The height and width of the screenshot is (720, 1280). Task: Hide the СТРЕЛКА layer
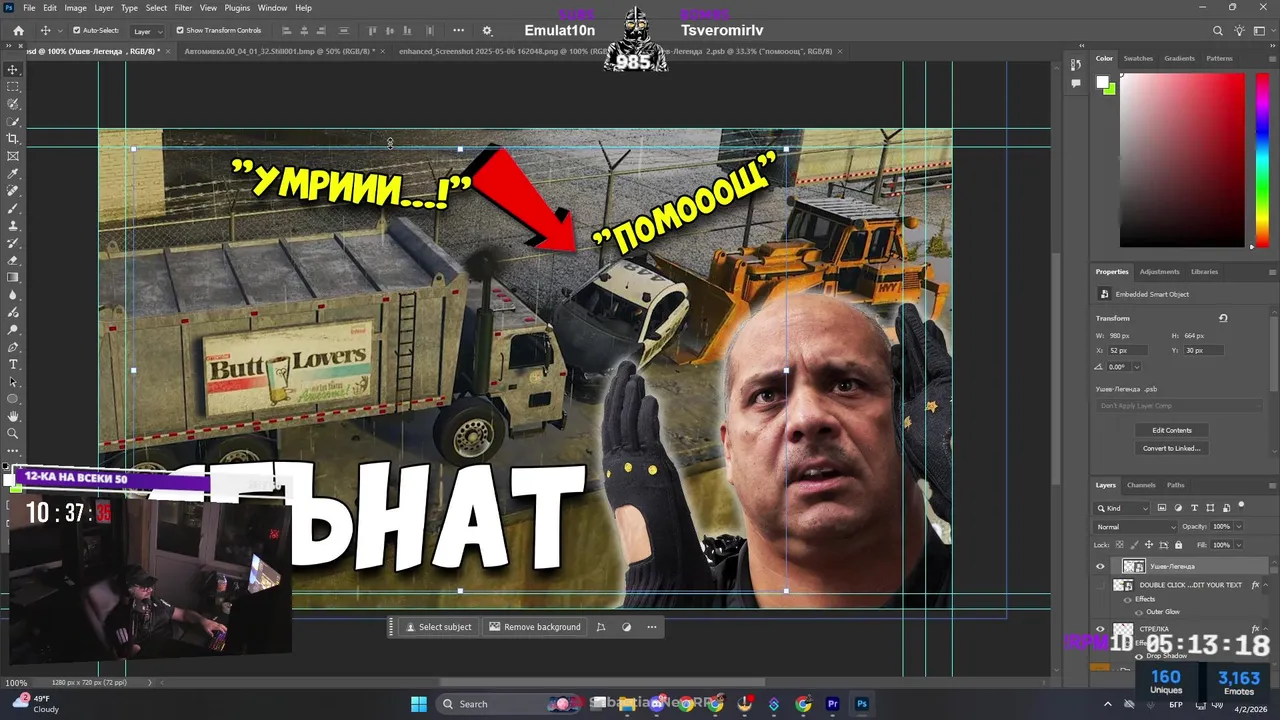coord(1100,629)
